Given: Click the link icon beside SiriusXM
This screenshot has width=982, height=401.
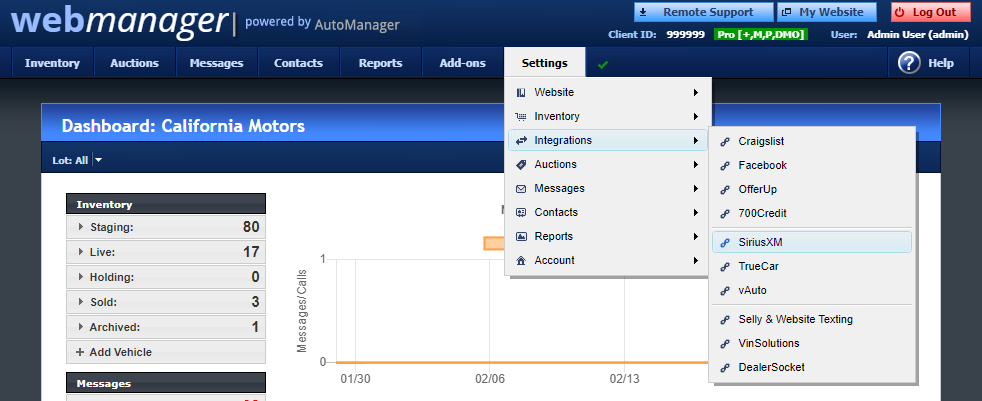Looking at the screenshot, I should [x=725, y=242].
